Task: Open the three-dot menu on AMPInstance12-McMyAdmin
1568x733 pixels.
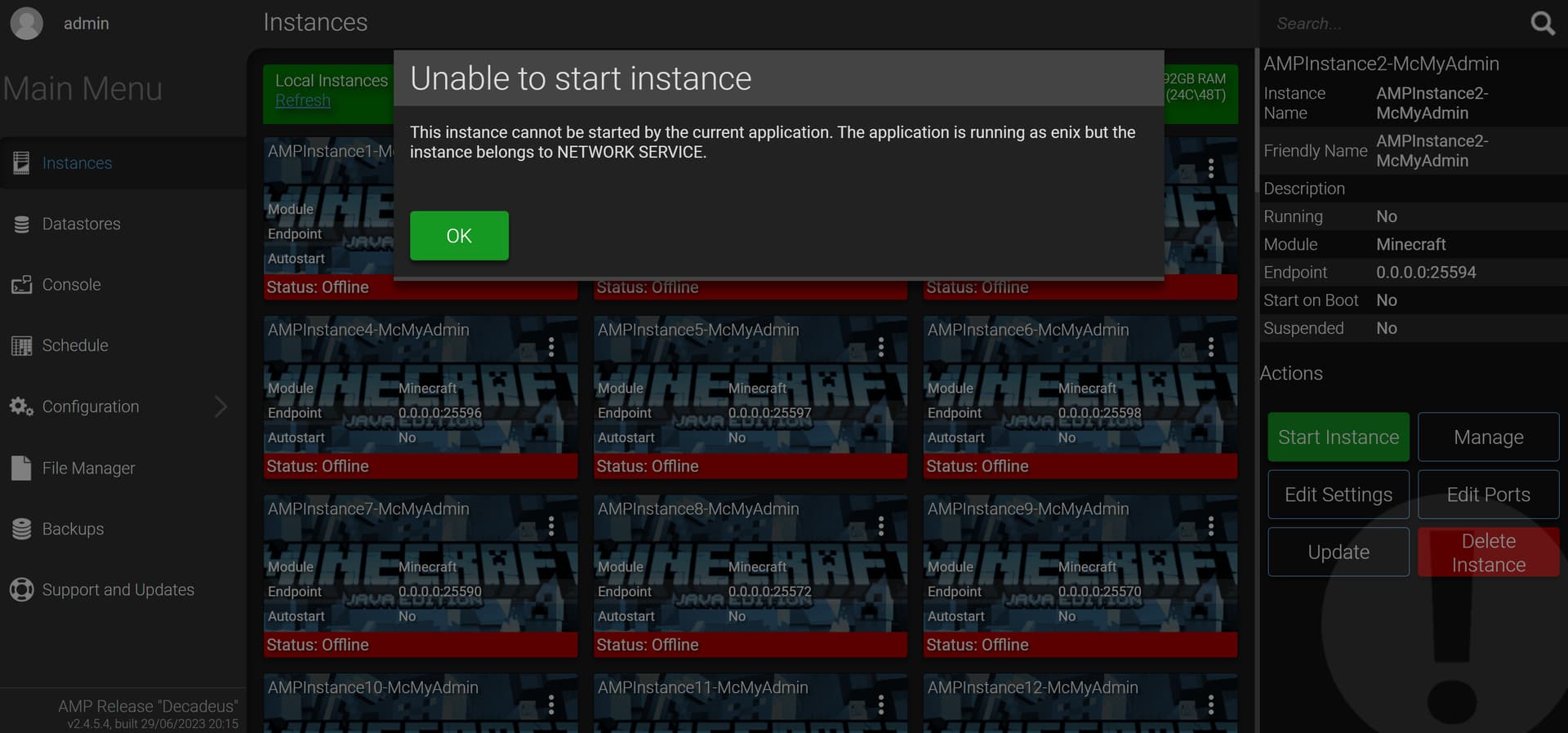Action: (x=1211, y=704)
